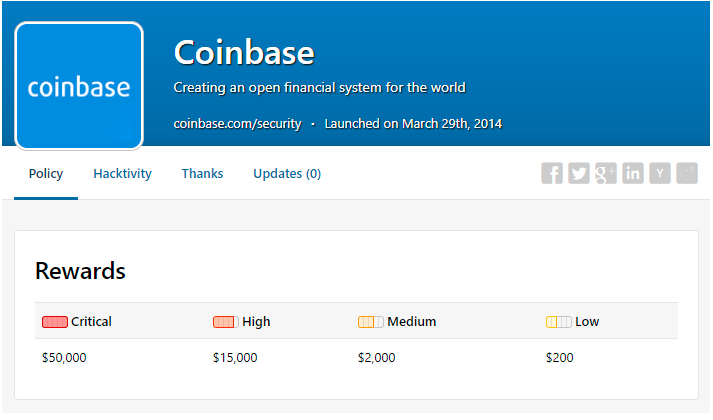This screenshot has height=420, width=713.
Task: Click the High severity indicator icon
Action: [225, 322]
